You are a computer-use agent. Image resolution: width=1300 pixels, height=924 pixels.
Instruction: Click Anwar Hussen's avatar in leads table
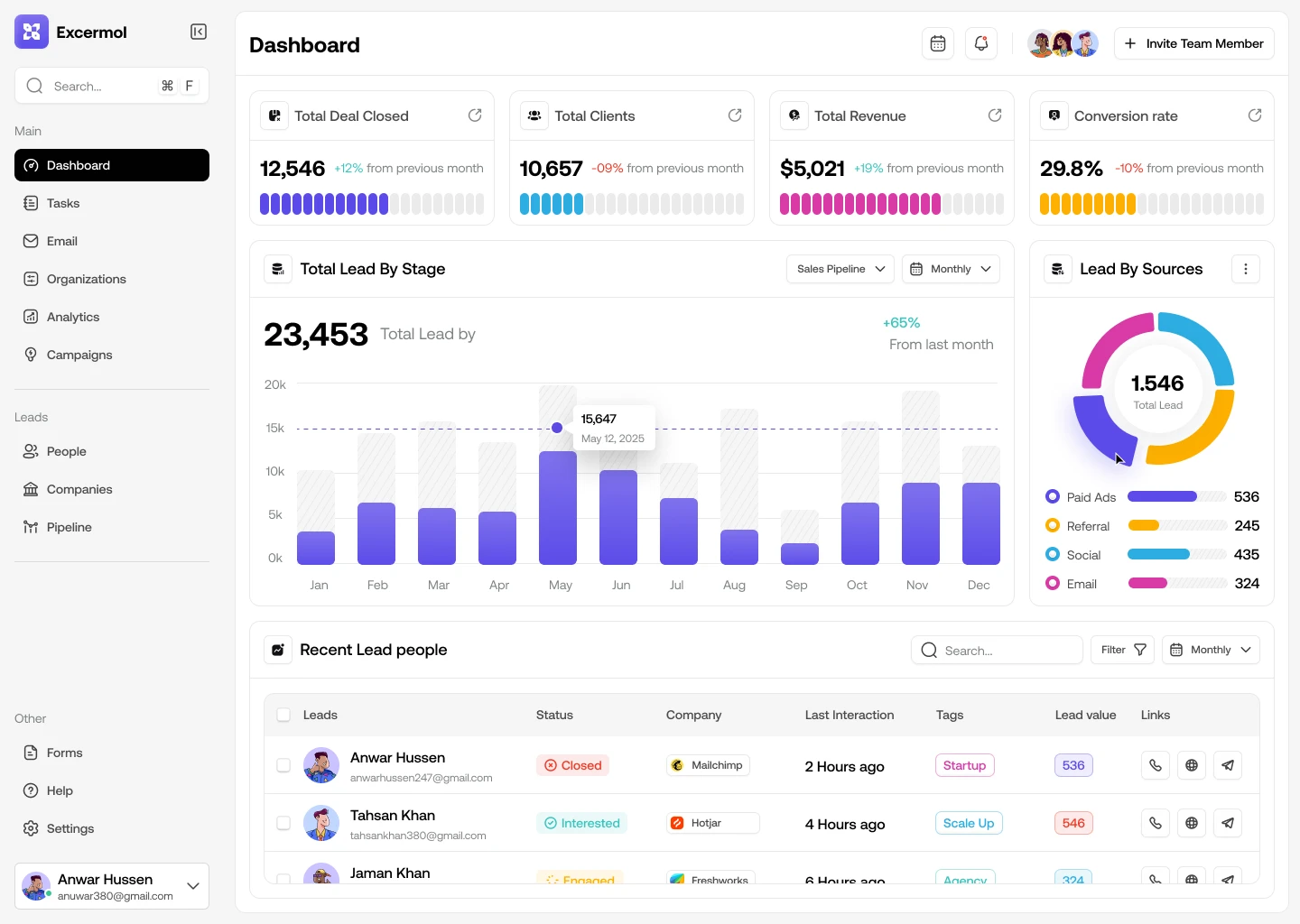point(321,765)
